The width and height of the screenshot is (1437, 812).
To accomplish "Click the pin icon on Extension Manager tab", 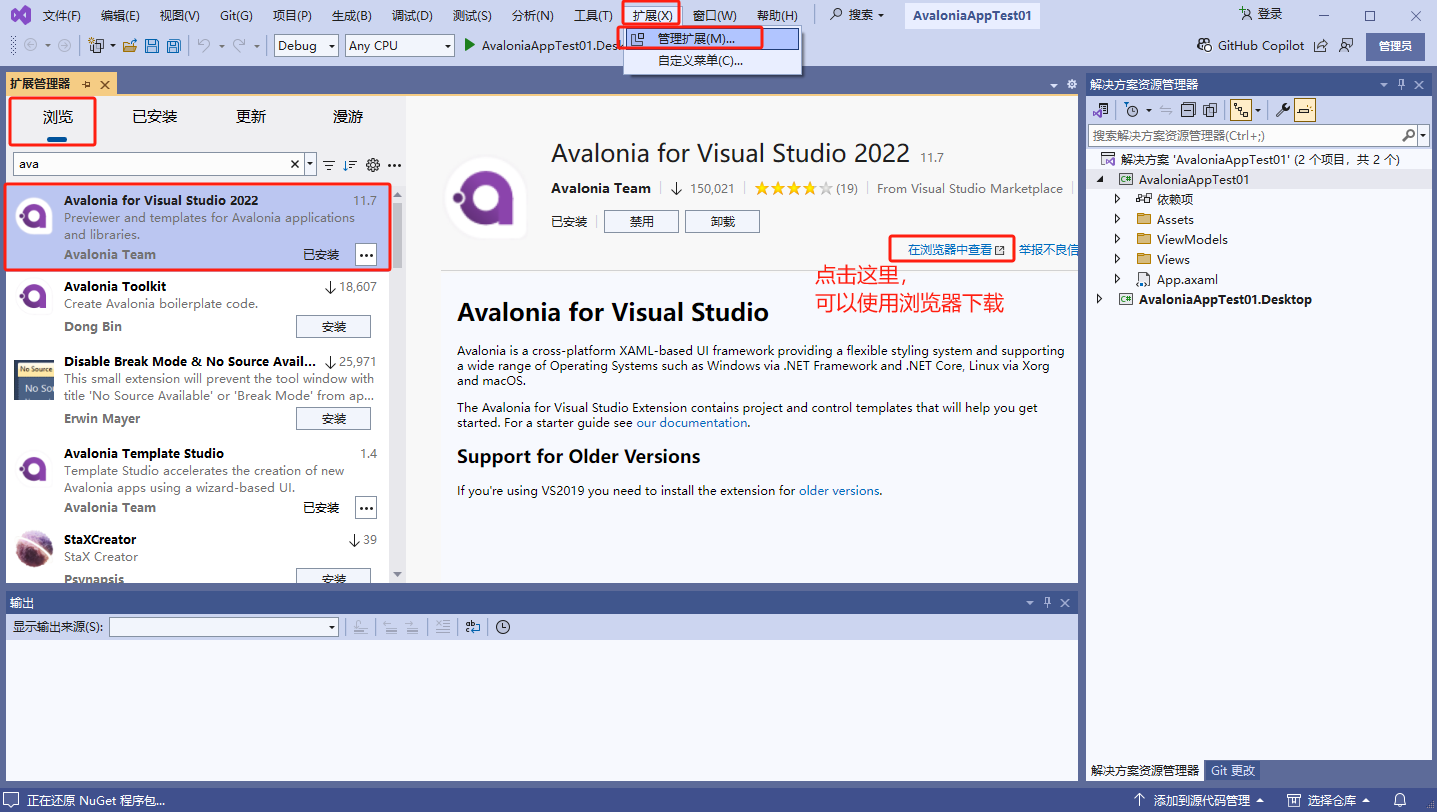I will [x=86, y=84].
